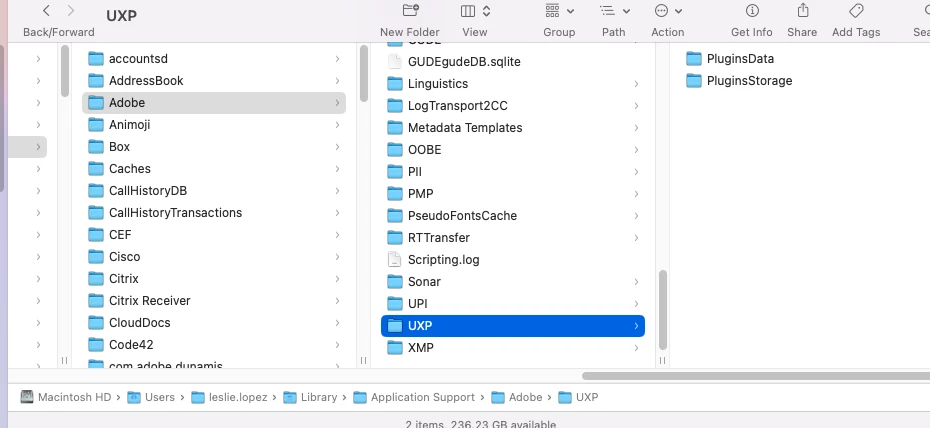This screenshot has height=428, width=930.
Task: Select the CallHistoryTransactions row
Action: pyautogui.click(x=214, y=213)
